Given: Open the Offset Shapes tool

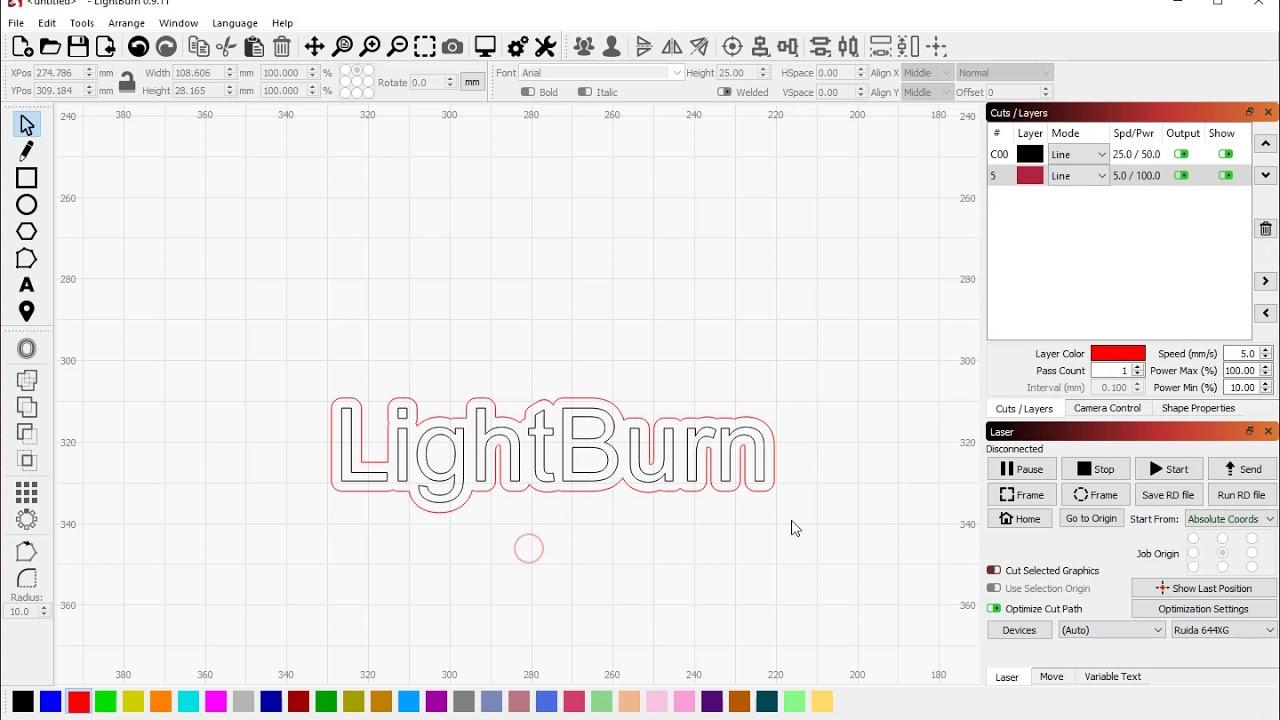Looking at the screenshot, I should (27, 348).
